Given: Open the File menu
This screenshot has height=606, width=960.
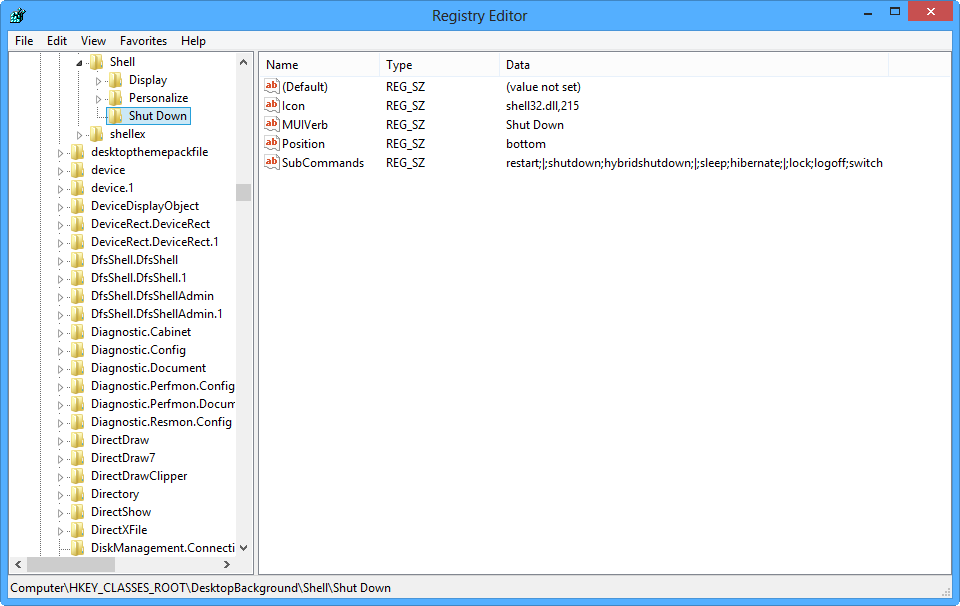Looking at the screenshot, I should 24,41.
